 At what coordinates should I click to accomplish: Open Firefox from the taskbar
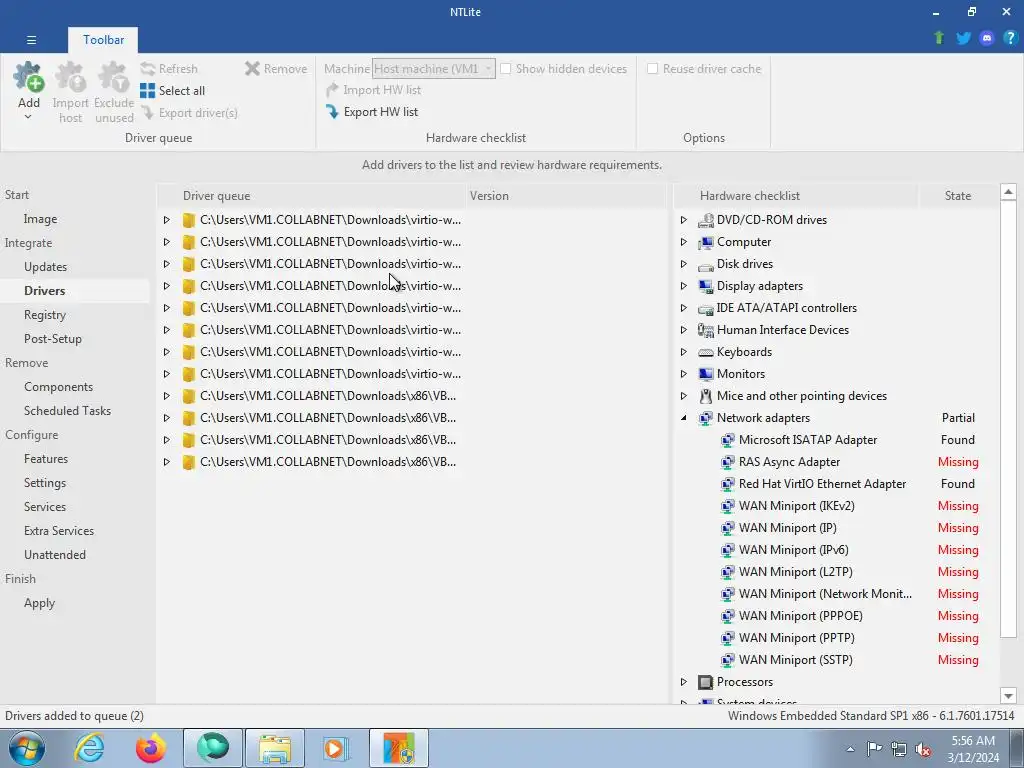(151, 748)
